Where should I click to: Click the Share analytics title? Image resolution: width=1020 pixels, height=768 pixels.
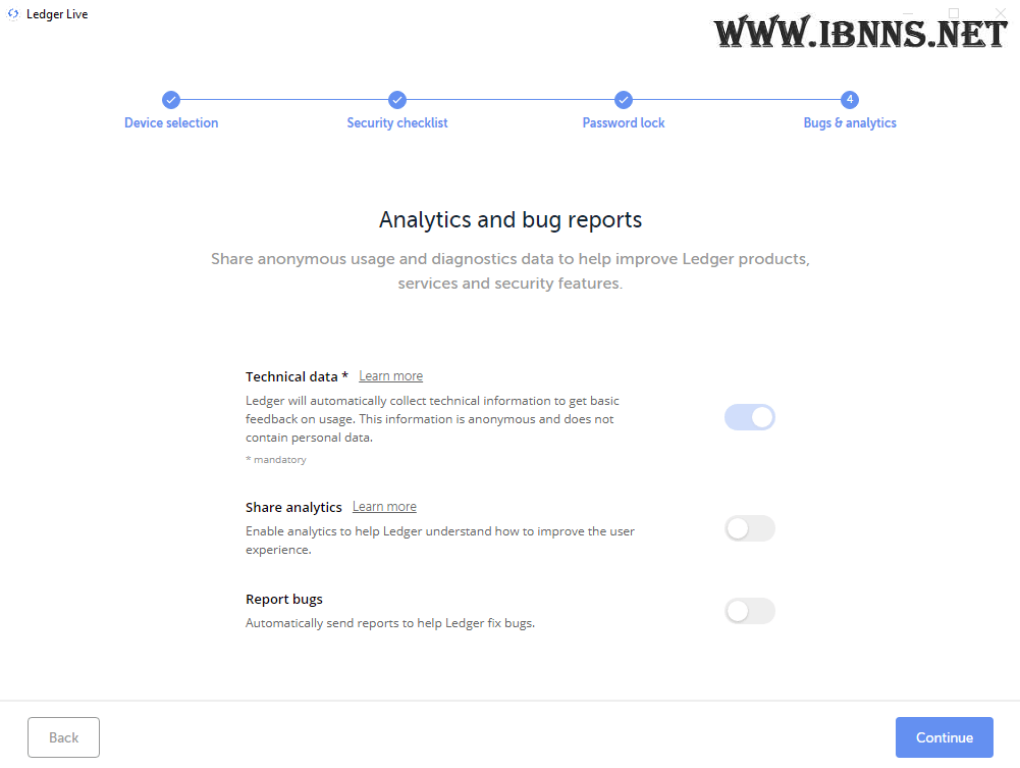293,507
